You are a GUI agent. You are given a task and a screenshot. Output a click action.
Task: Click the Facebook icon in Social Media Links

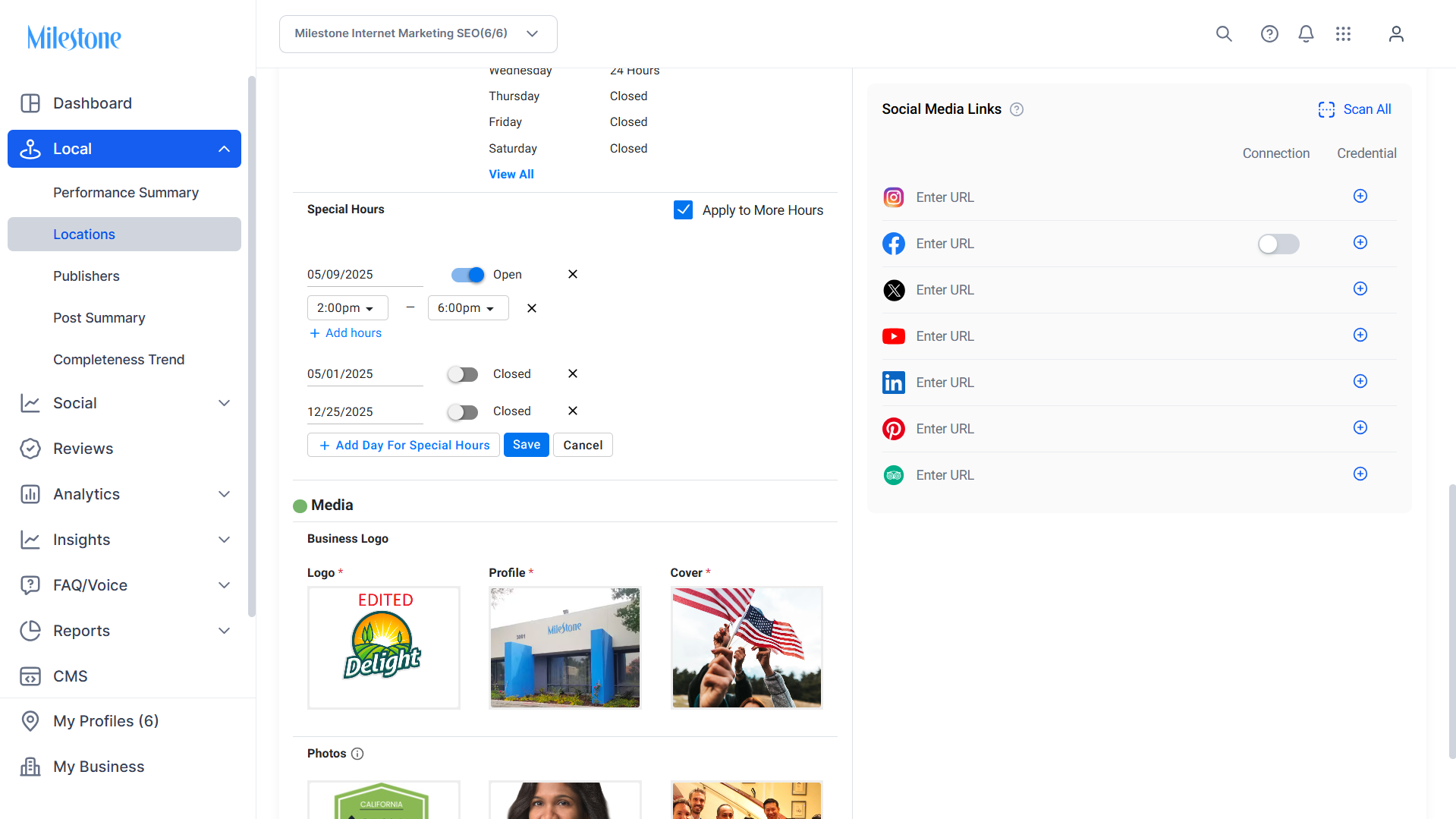(894, 244)
